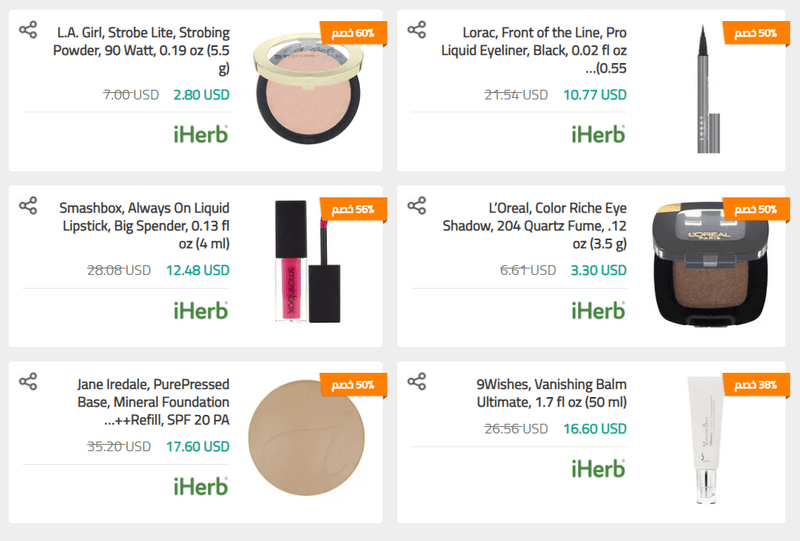The height and width of the screenshot is (541, 800).
Task: Share the L'Oreal Color Riche Eye Shadow deal
Action: 417,206
